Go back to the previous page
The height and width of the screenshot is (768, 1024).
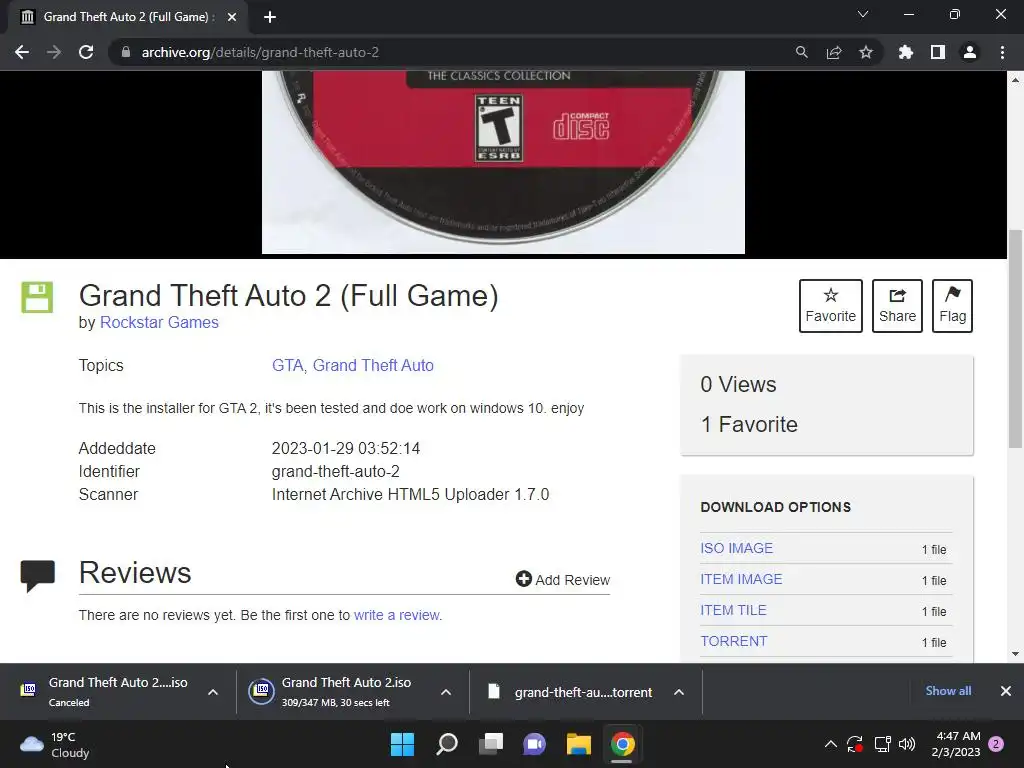(22, 52)
